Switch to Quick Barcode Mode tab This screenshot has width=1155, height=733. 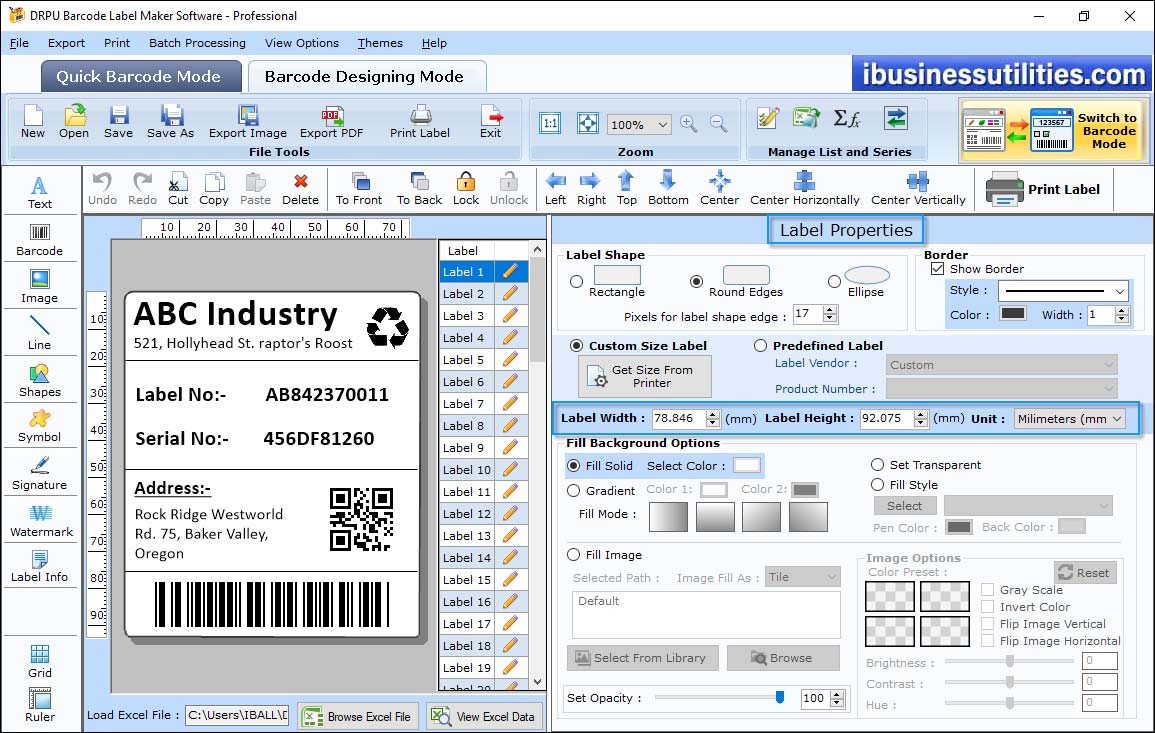point(140,77)
